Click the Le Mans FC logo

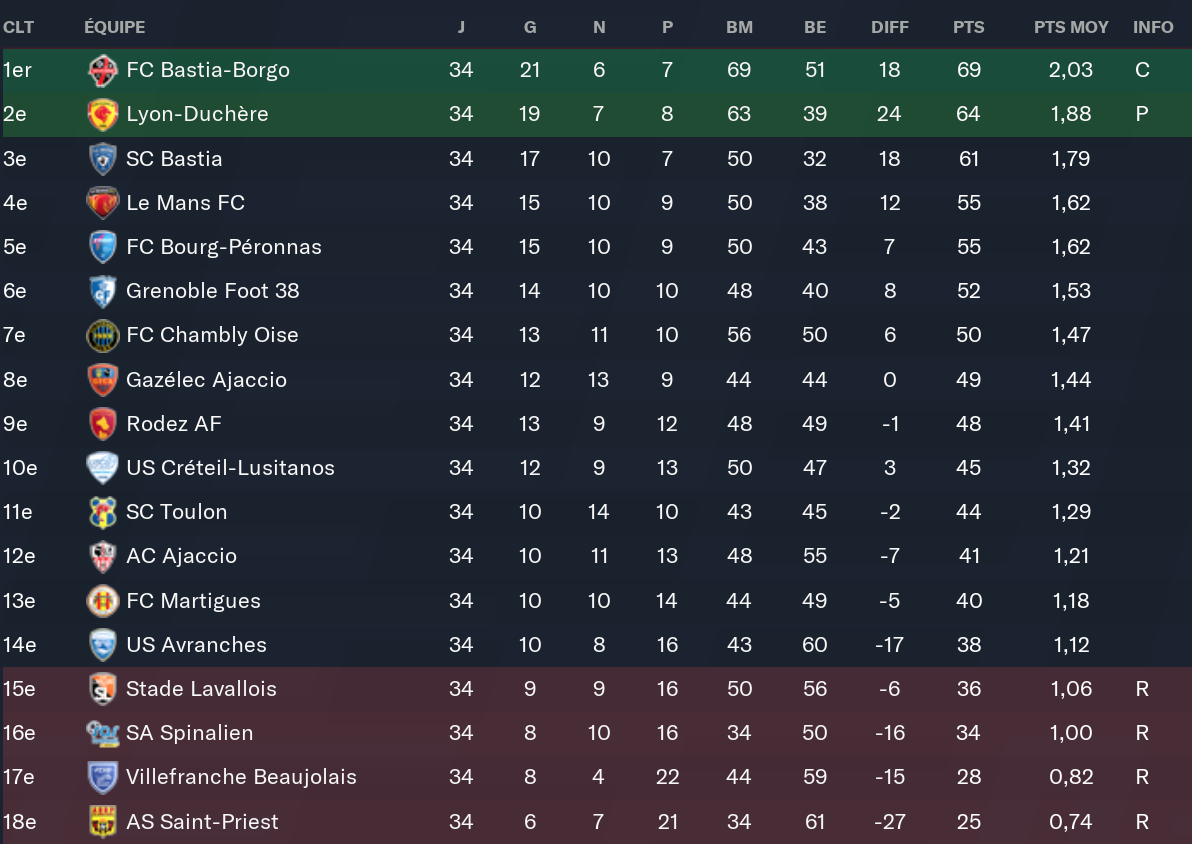102,203
